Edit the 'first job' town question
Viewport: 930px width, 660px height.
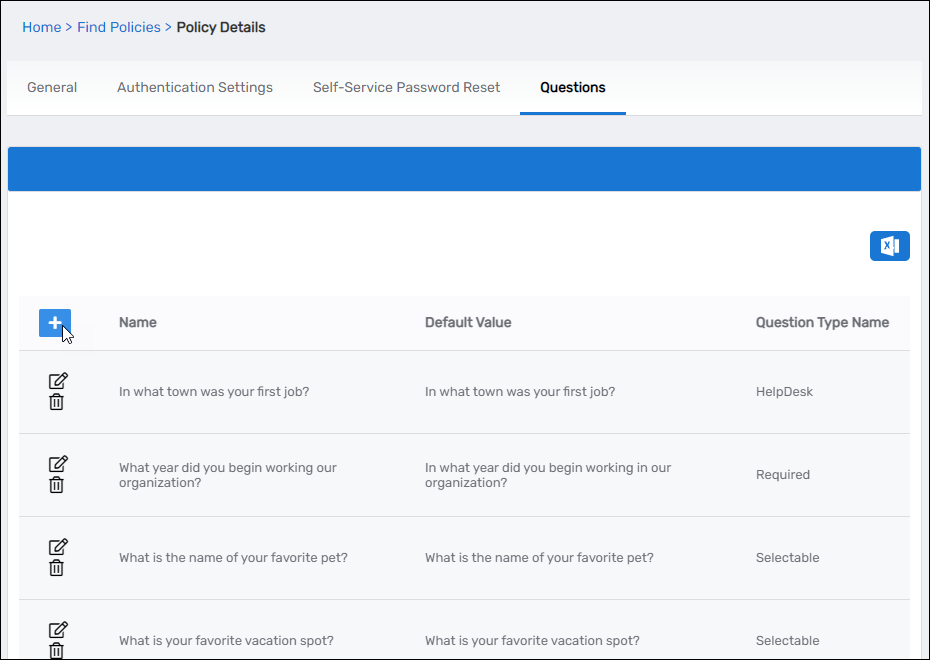[58, 381]
